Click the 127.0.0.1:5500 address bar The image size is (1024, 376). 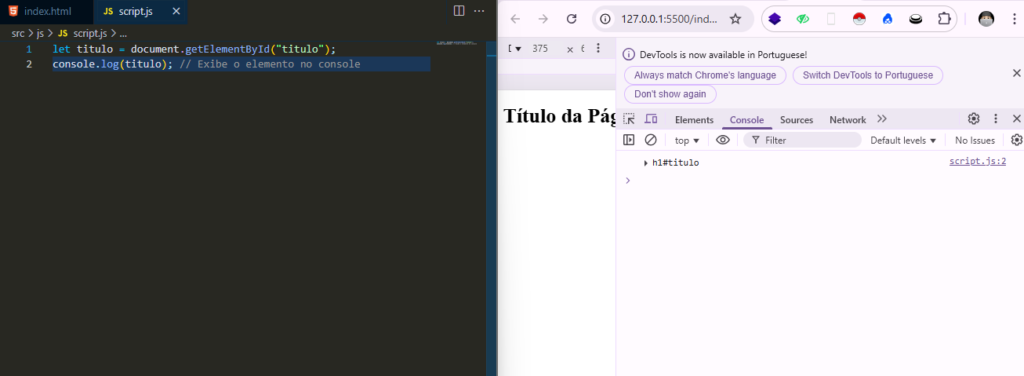click(x=669, y=19)
